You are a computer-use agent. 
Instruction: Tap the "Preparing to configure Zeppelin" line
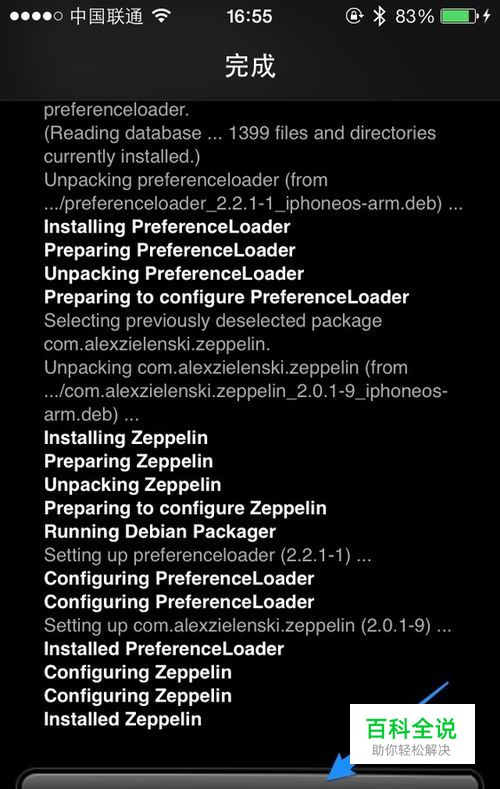click(185, 508)
